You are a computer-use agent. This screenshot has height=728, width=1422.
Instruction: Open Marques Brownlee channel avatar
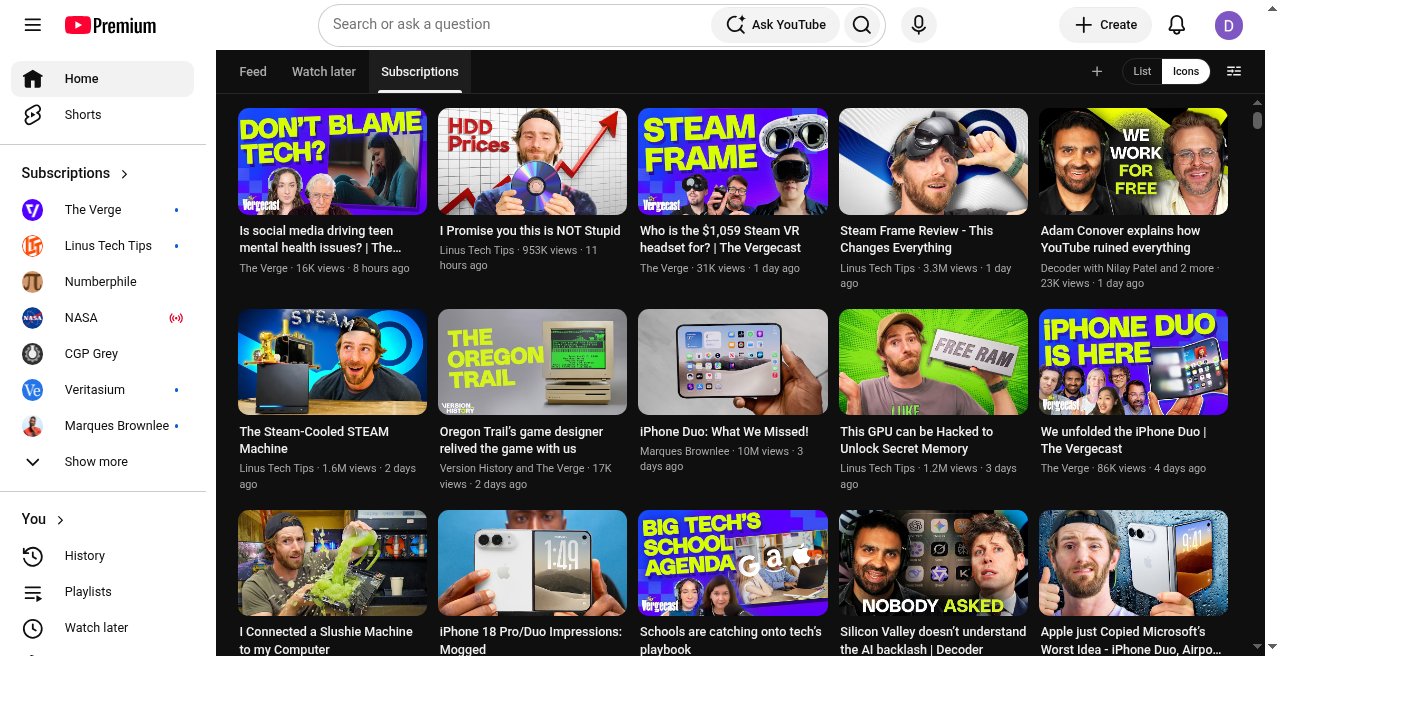[33, 426]
